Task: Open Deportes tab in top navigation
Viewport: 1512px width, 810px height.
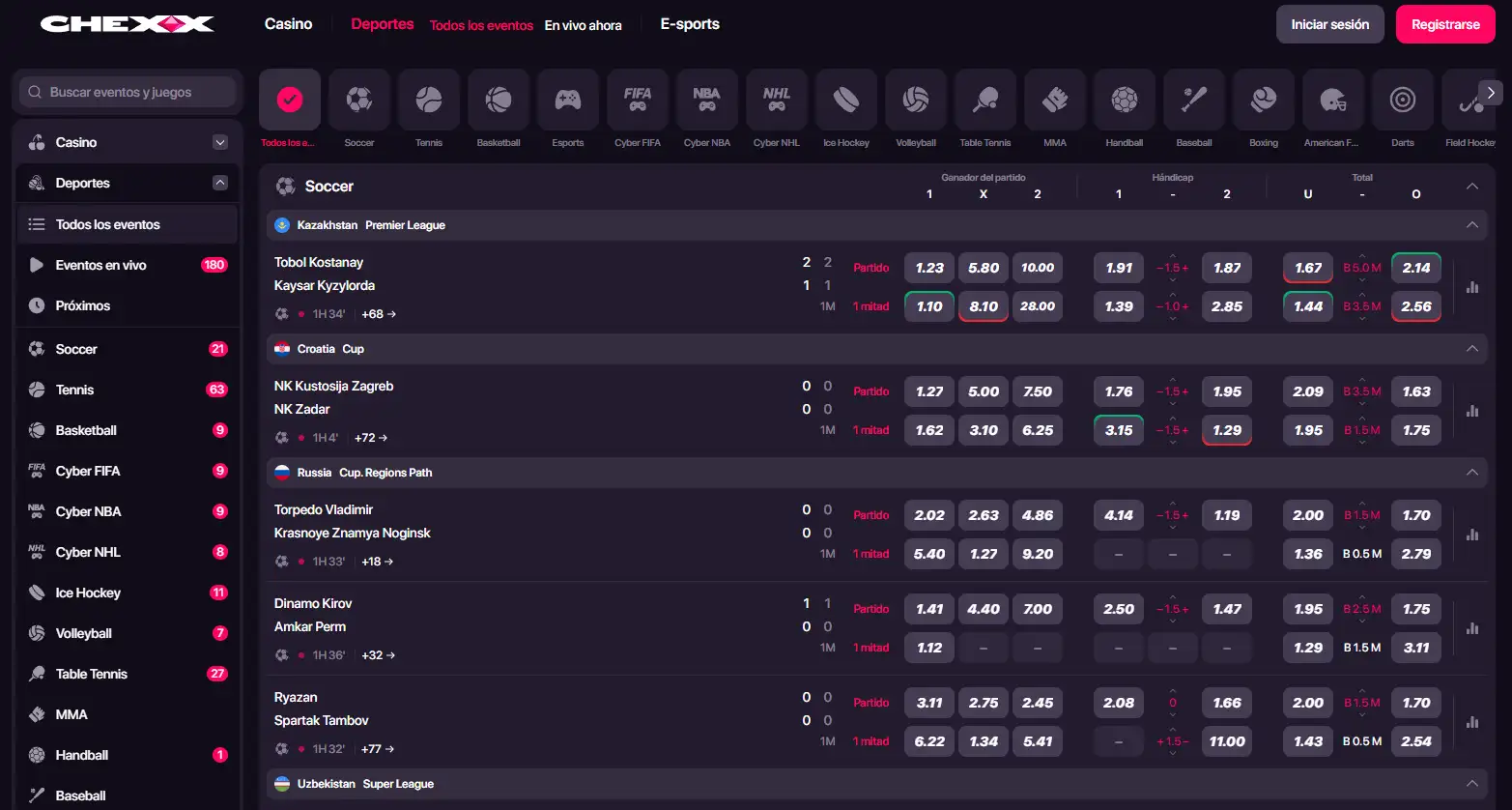Action: 383,24
